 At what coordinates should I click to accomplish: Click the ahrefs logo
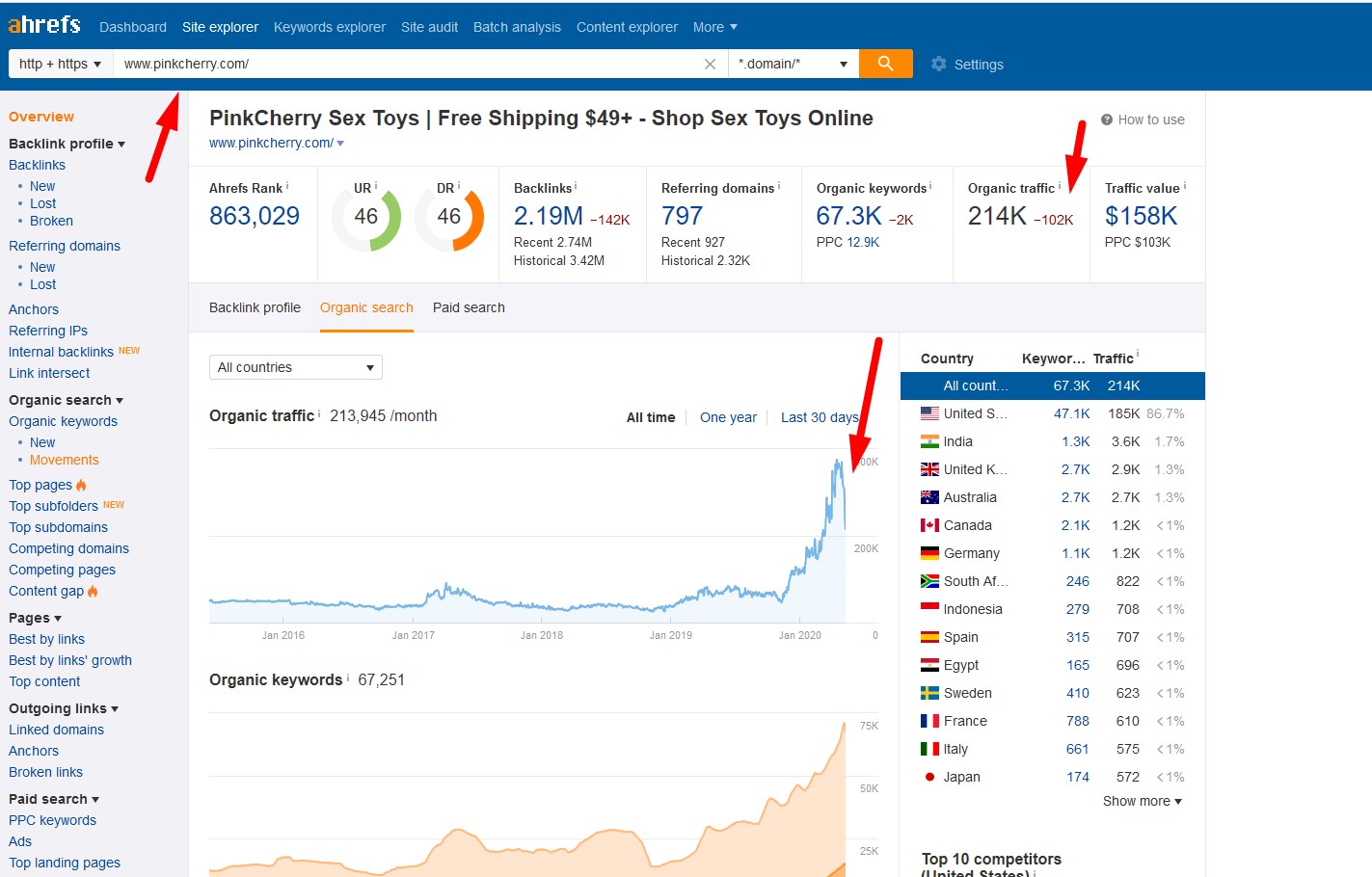(44, 25)
